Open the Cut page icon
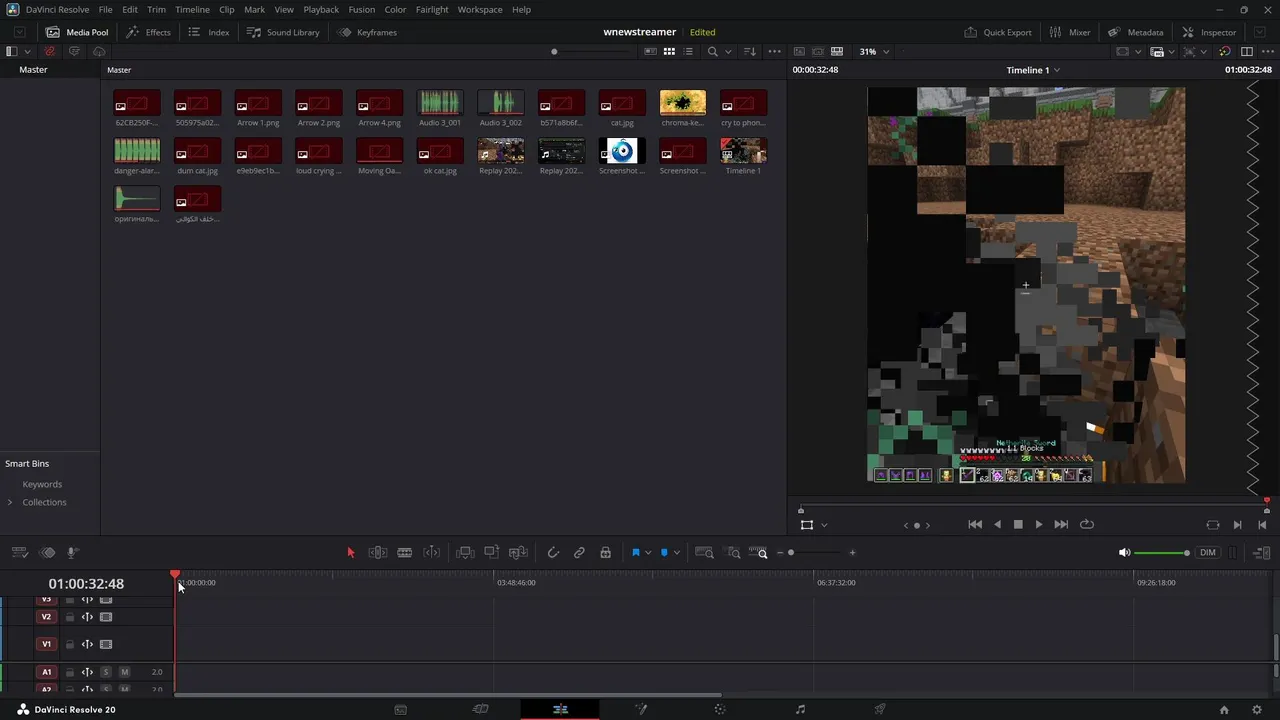 coord(481,709)
